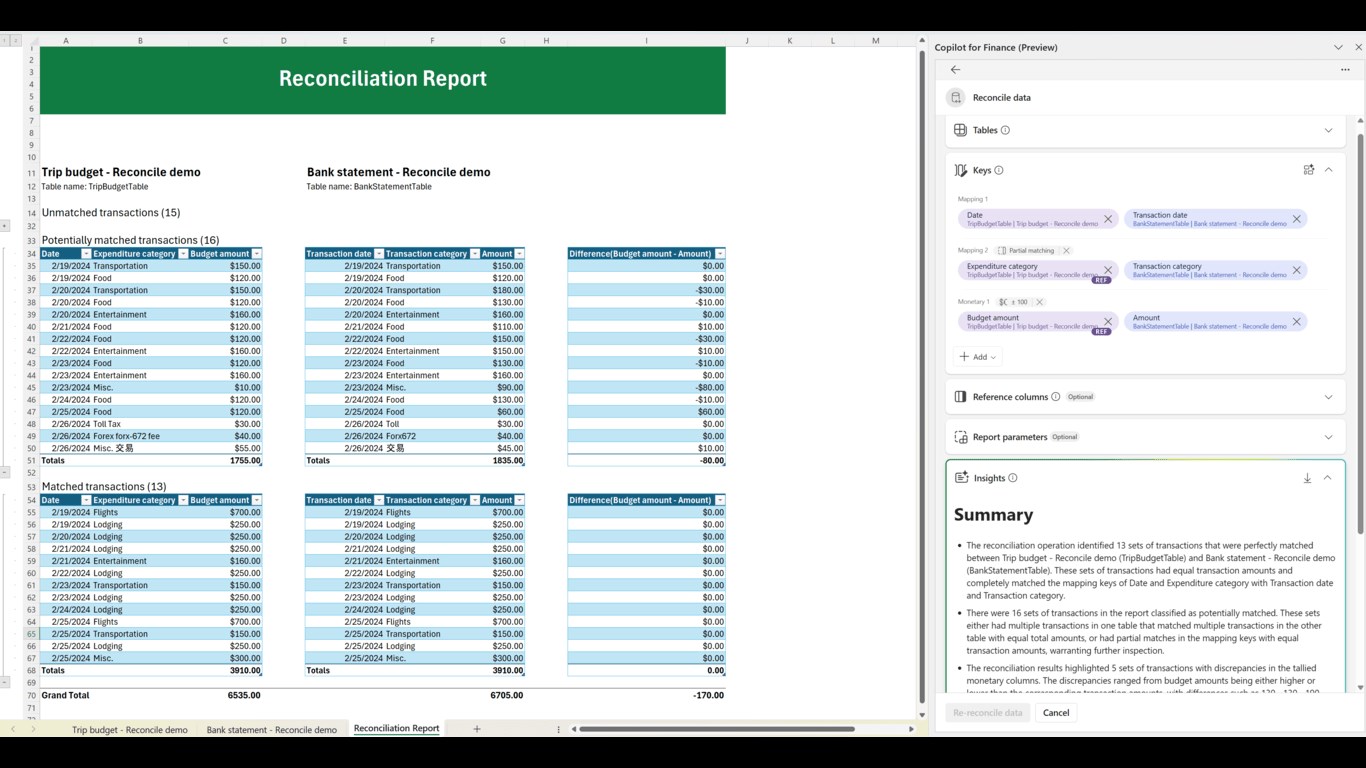Screen dimensions: 1366x768
Task: Click the Insights sparkle icon
Action: 961,478
